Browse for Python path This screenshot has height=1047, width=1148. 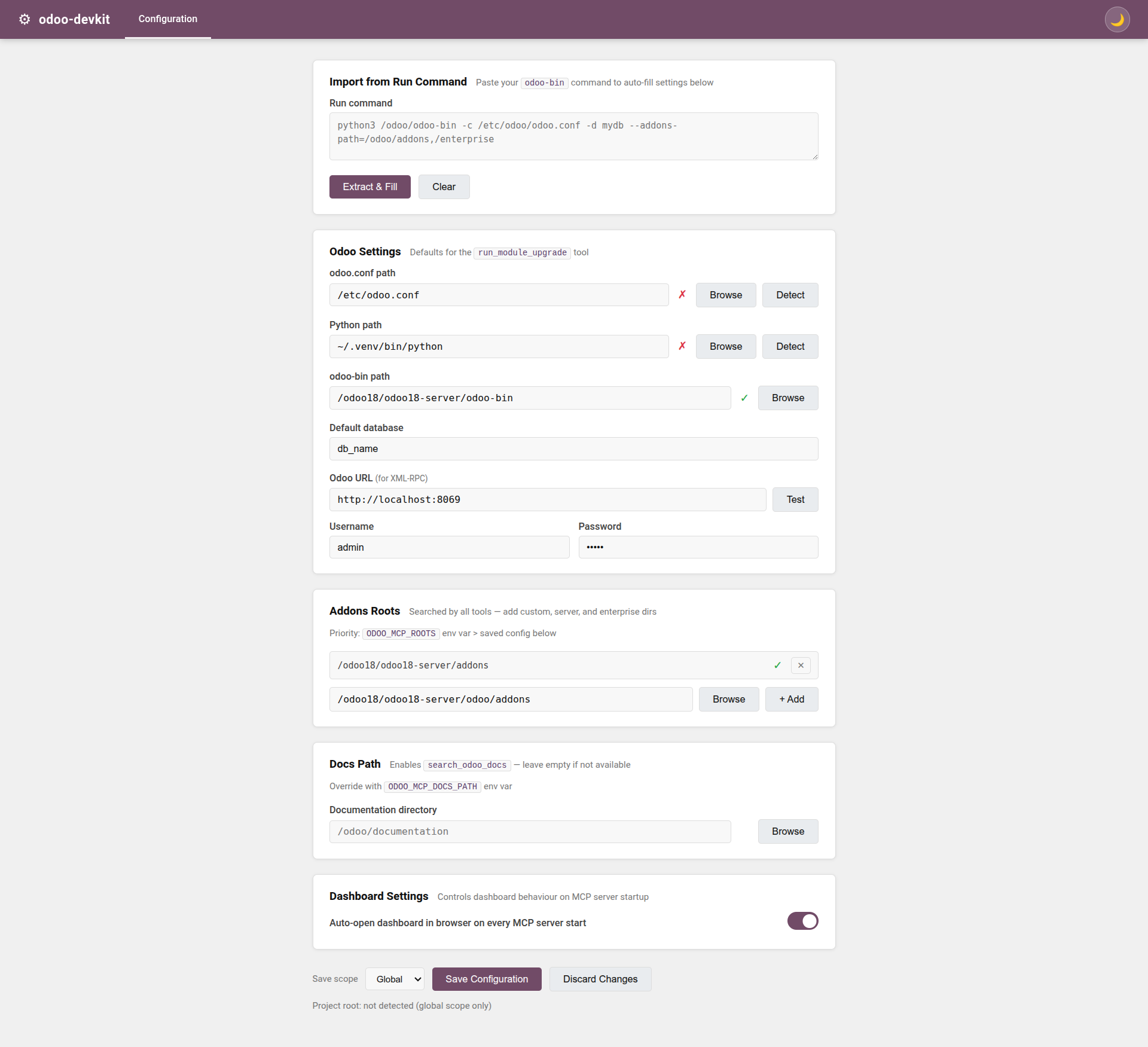(726, 346)
